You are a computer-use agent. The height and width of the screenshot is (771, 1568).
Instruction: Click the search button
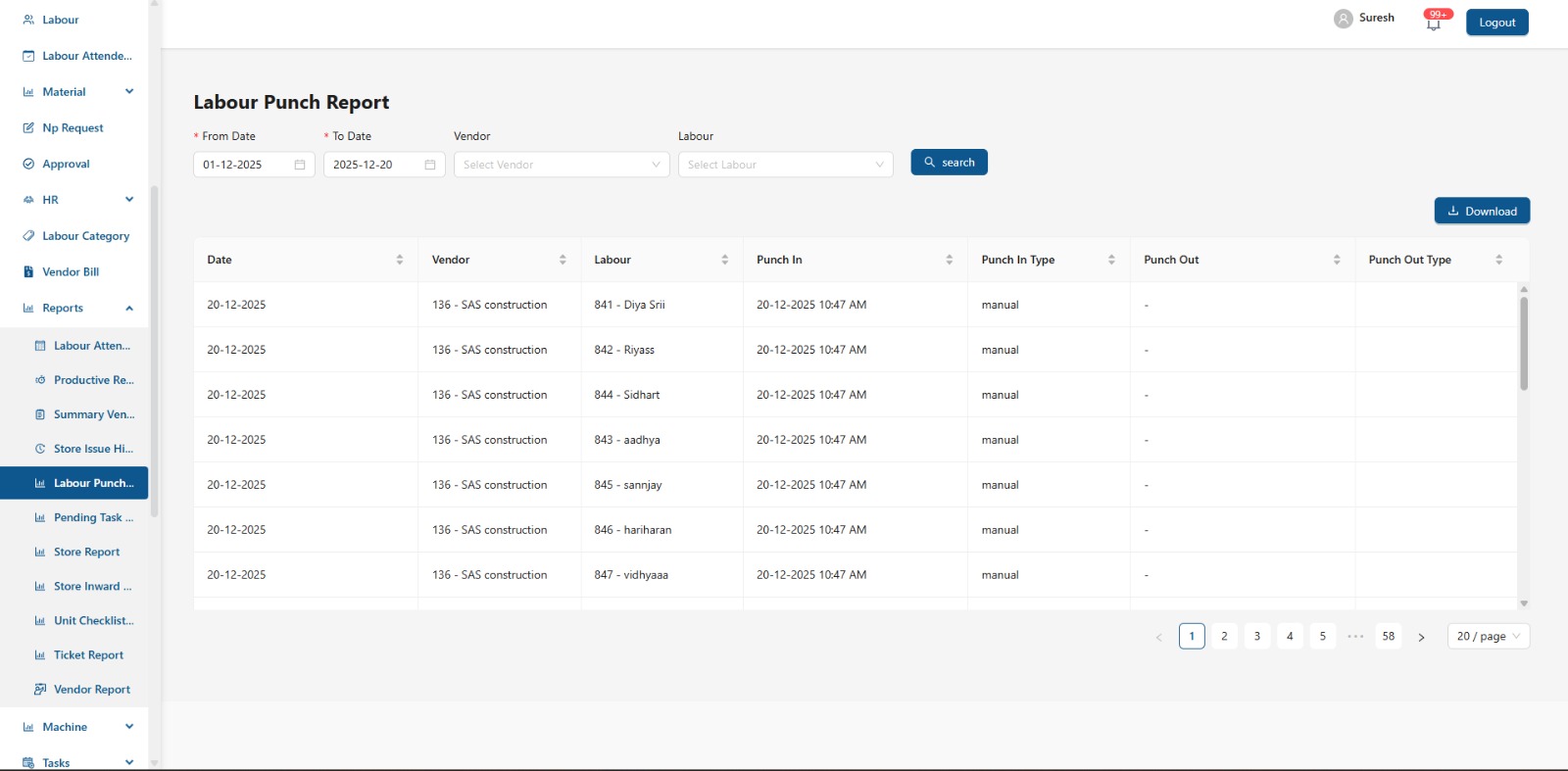coord(949,163)
